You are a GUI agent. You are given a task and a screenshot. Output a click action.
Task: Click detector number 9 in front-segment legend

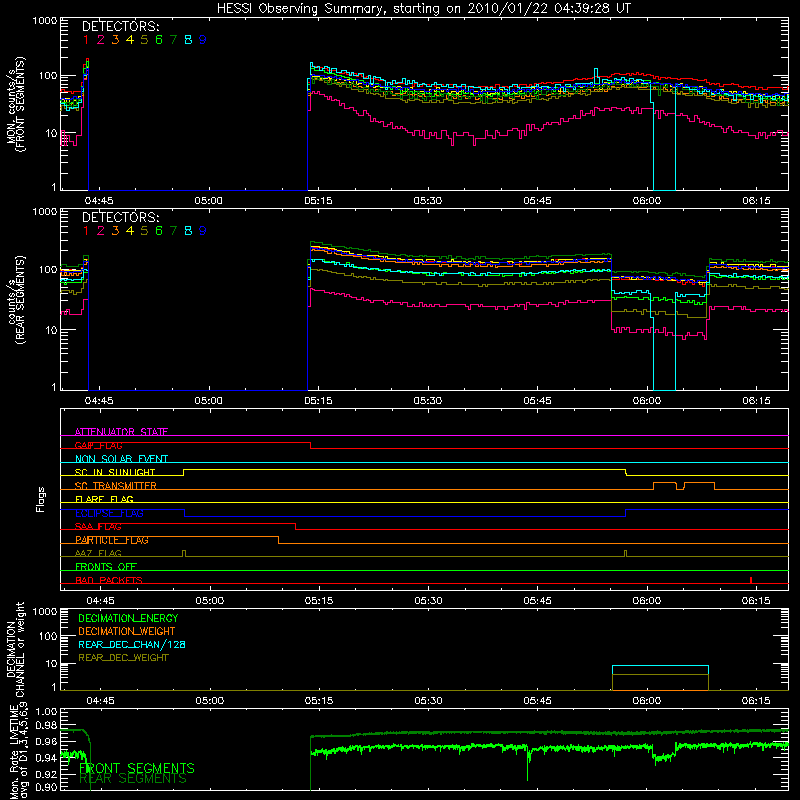[x=203, y=40]
